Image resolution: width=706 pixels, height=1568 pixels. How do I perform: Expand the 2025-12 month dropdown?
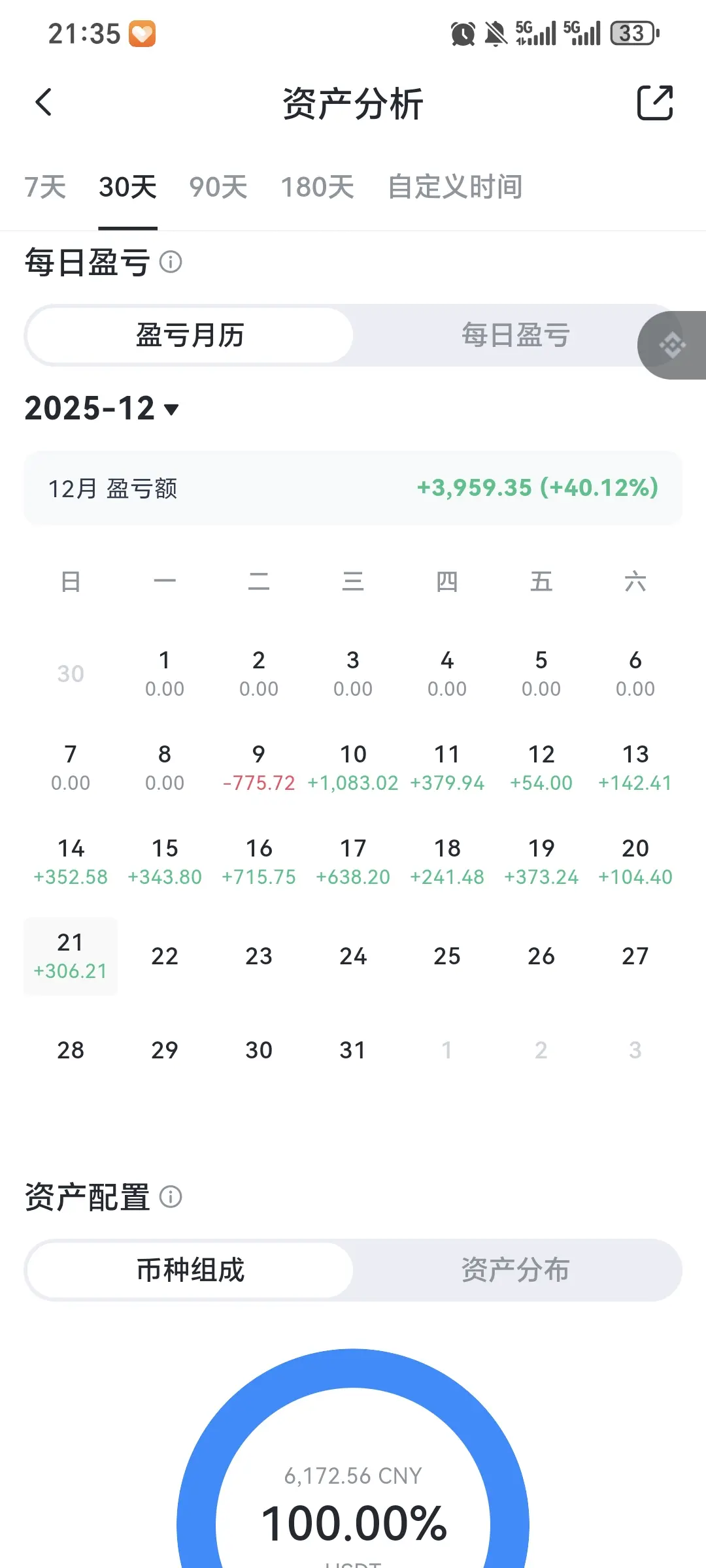[x=102, y=408]
